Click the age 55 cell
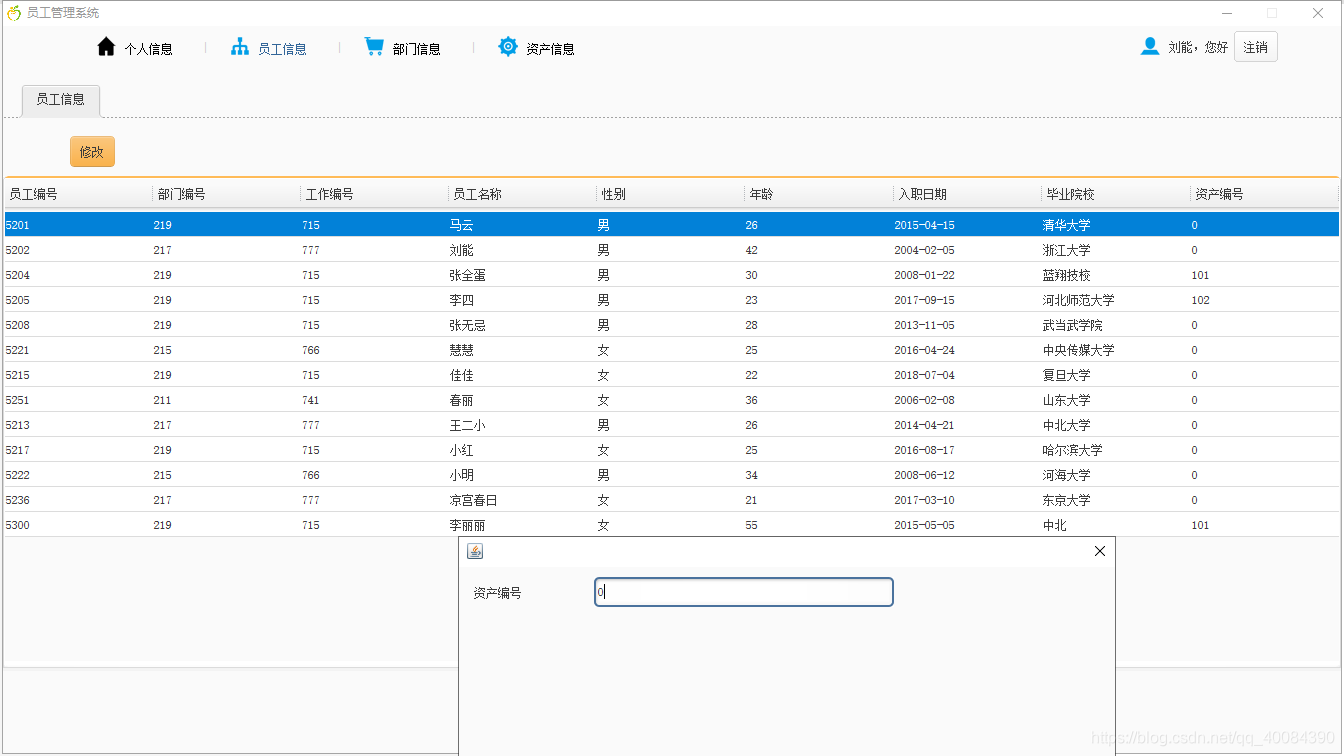 (x=819, y=525)
